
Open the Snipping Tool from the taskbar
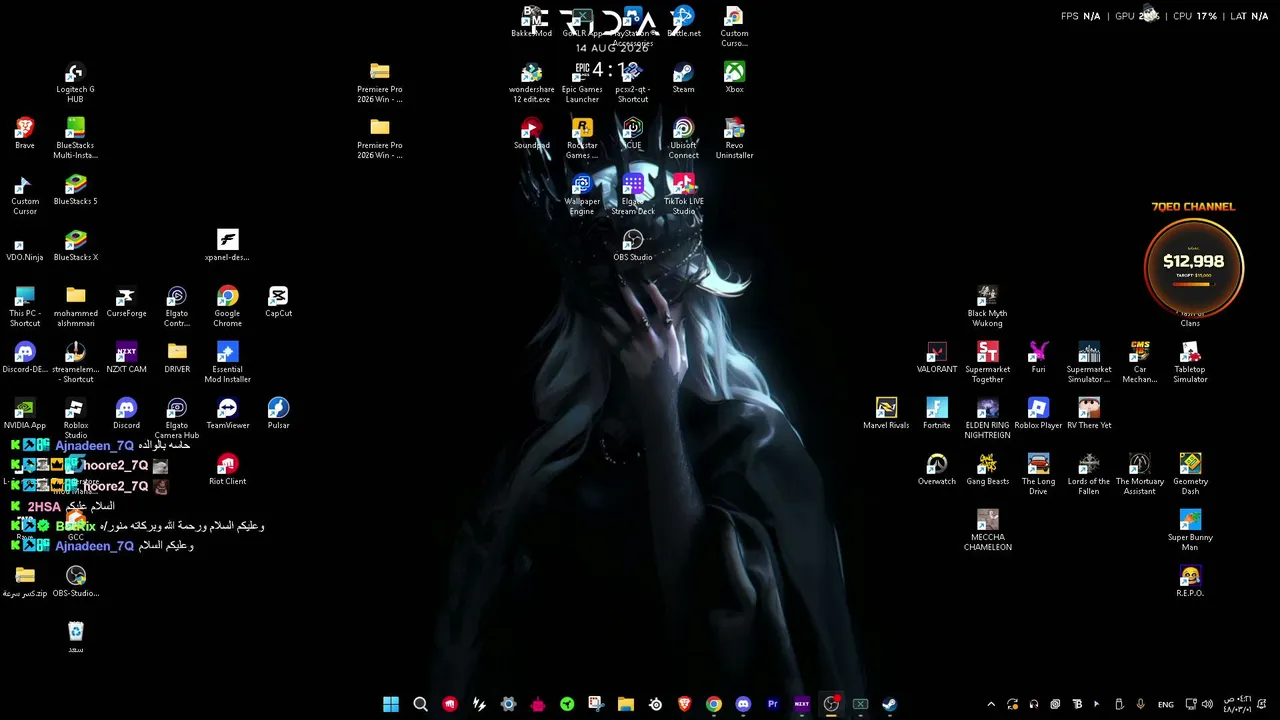click(x=596, y=704)
